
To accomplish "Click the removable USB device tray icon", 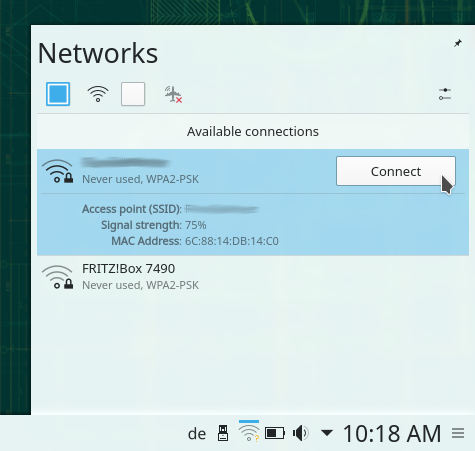I will click(x=223, y=433).
